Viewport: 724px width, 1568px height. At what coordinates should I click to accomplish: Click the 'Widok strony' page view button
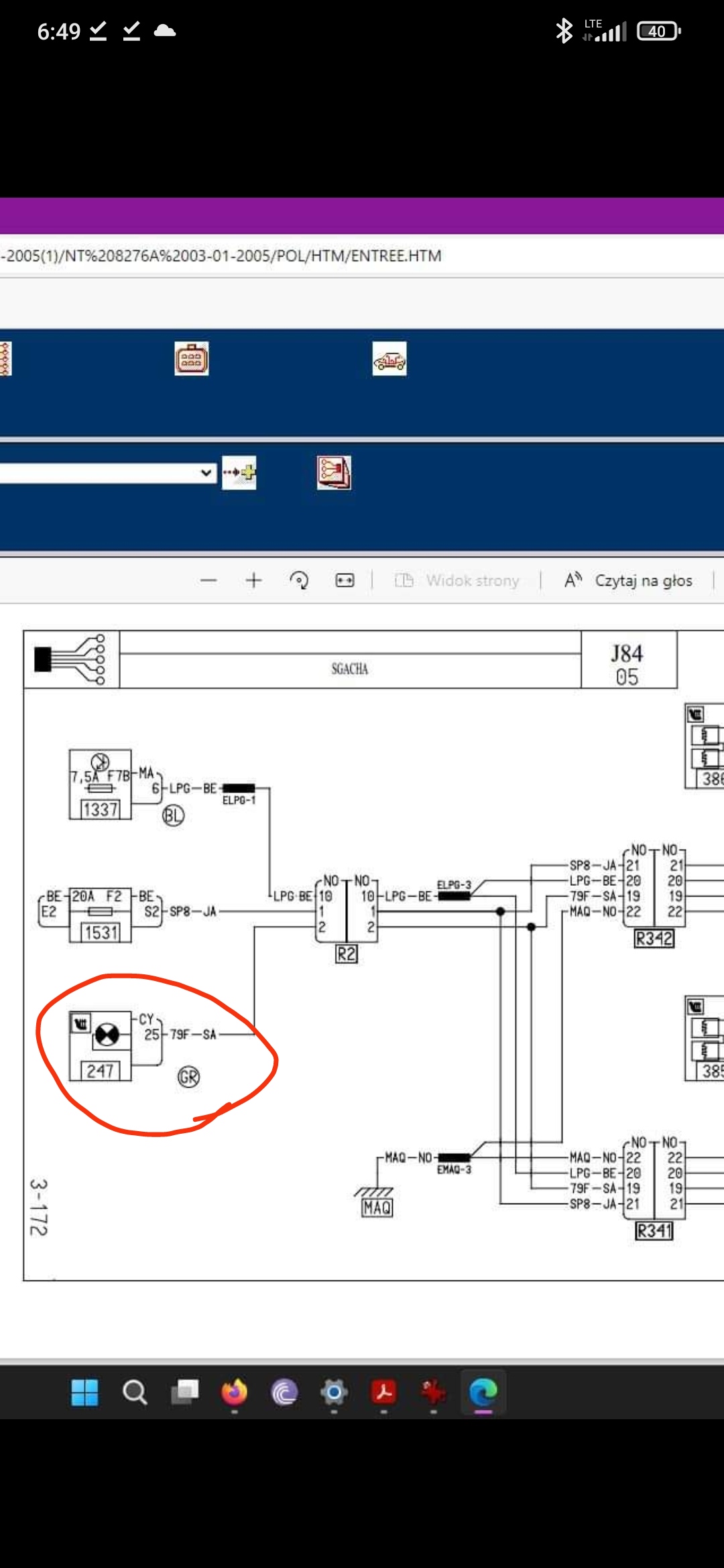tap(457, 580)
